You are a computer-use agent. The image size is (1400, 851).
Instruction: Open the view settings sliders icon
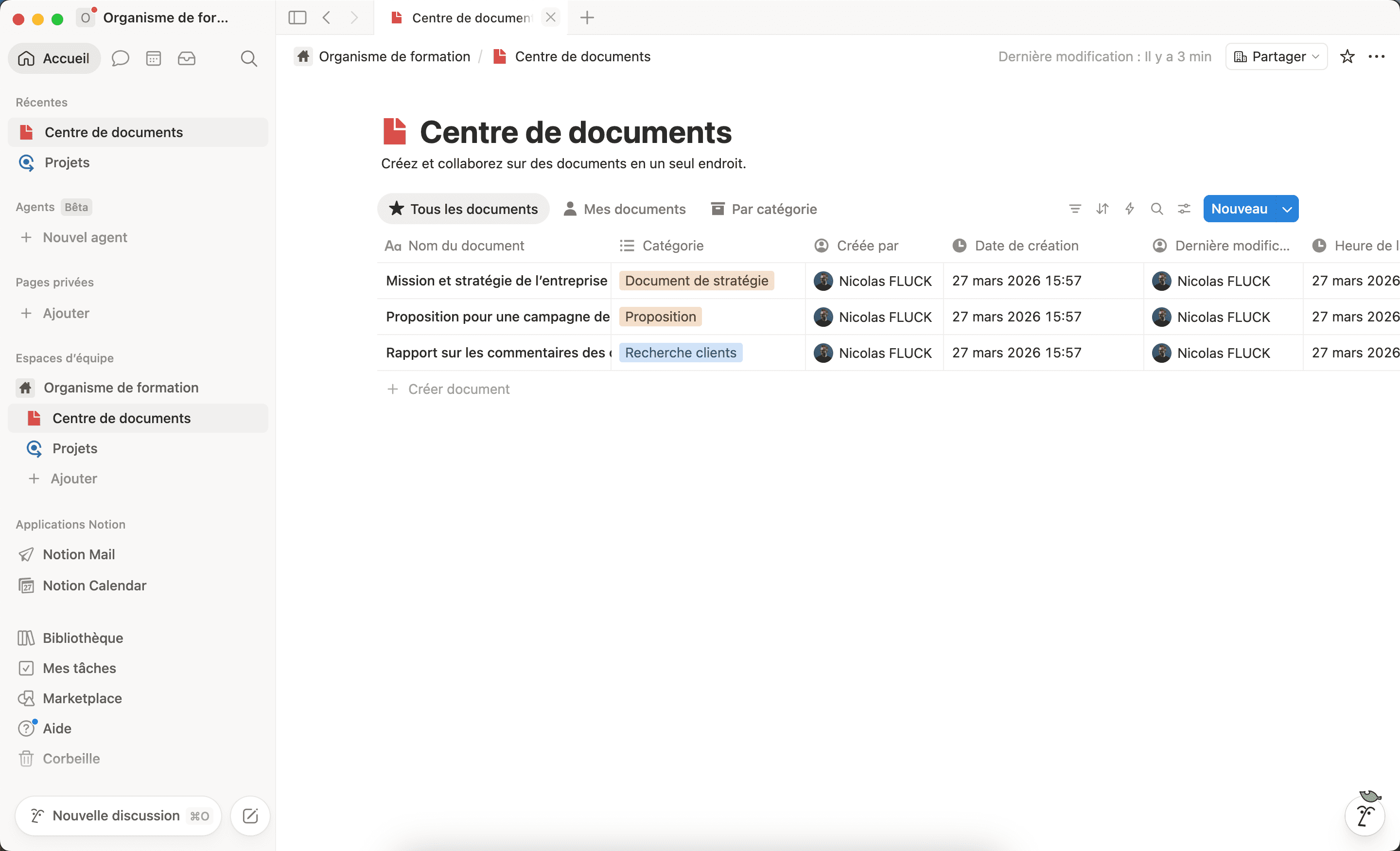pos(1184,209)
